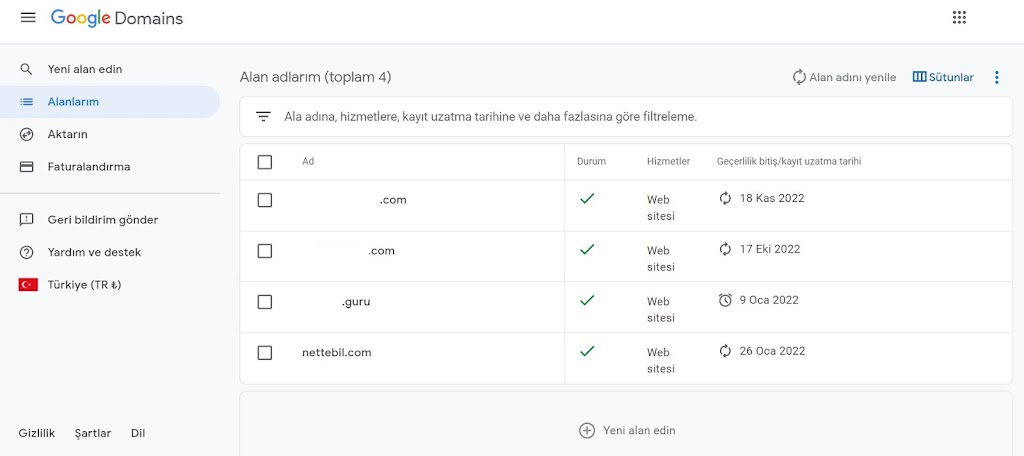The width and height of the screenshot is (1024, 456).
Task: Tick the select-all checkbox in table header
Action: [265, 162]
